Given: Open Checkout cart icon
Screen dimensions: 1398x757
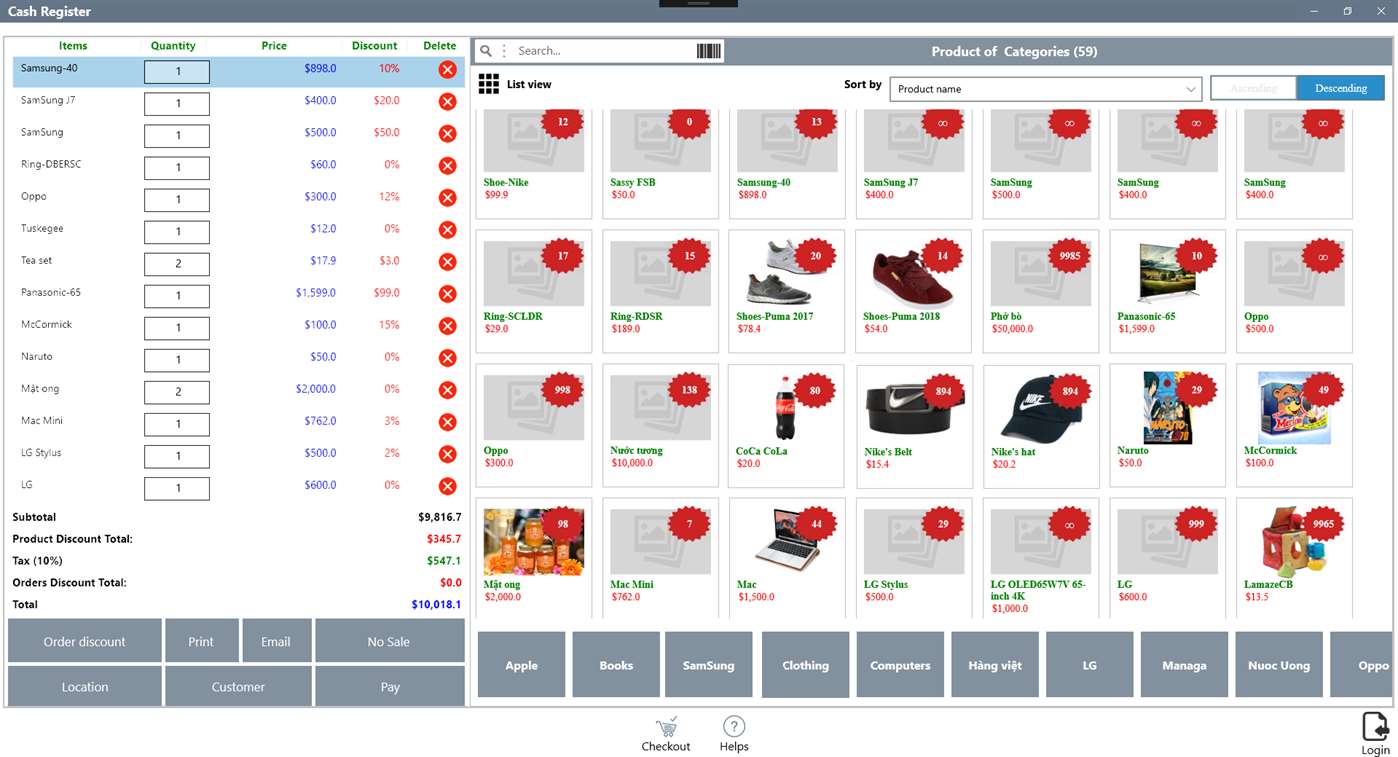Looking at the screenshot, I should (x=666, y=727).
